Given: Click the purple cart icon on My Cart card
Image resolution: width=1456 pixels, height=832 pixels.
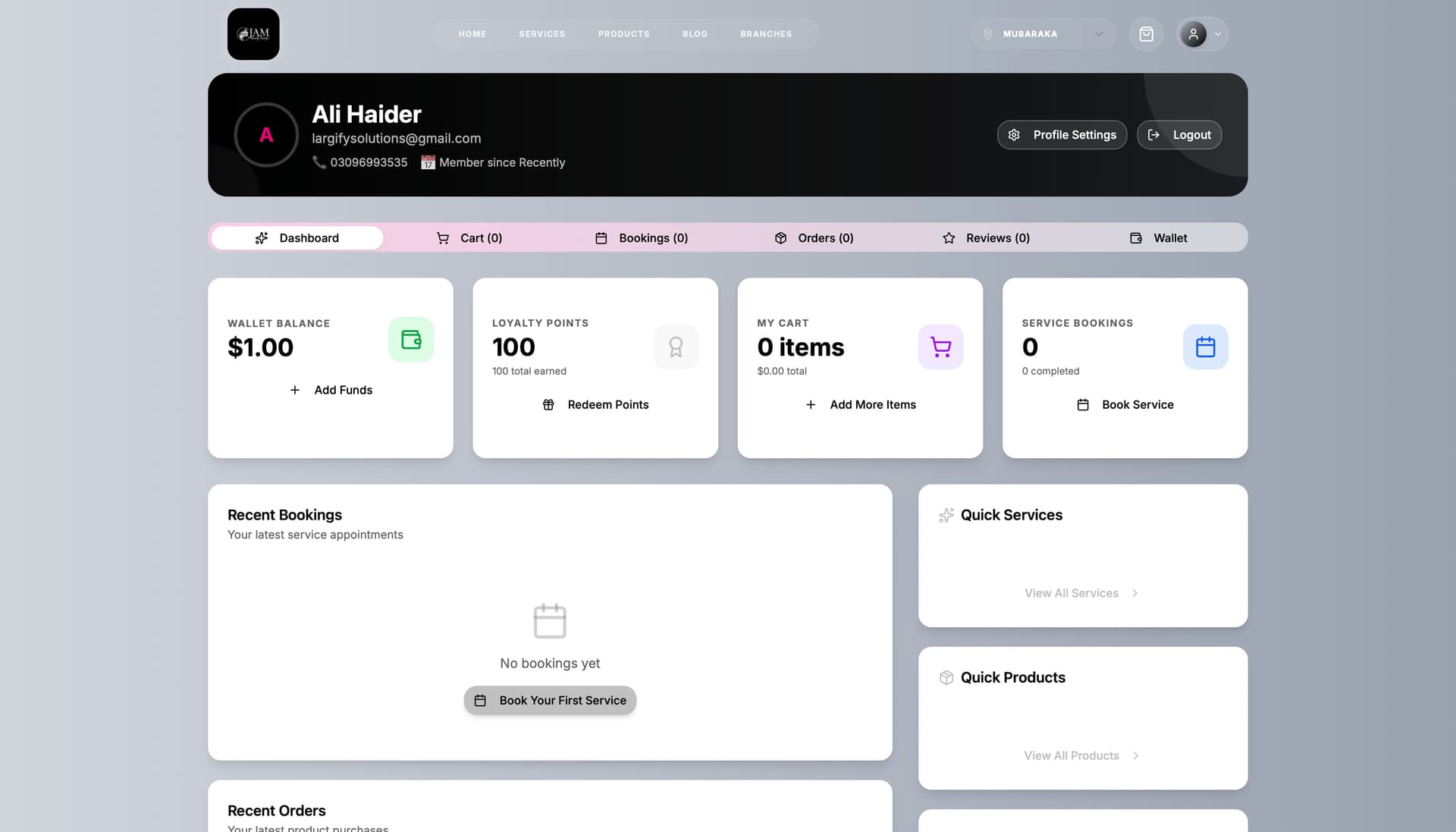Looking at the screenshot, I should click(x=940, y=347).
